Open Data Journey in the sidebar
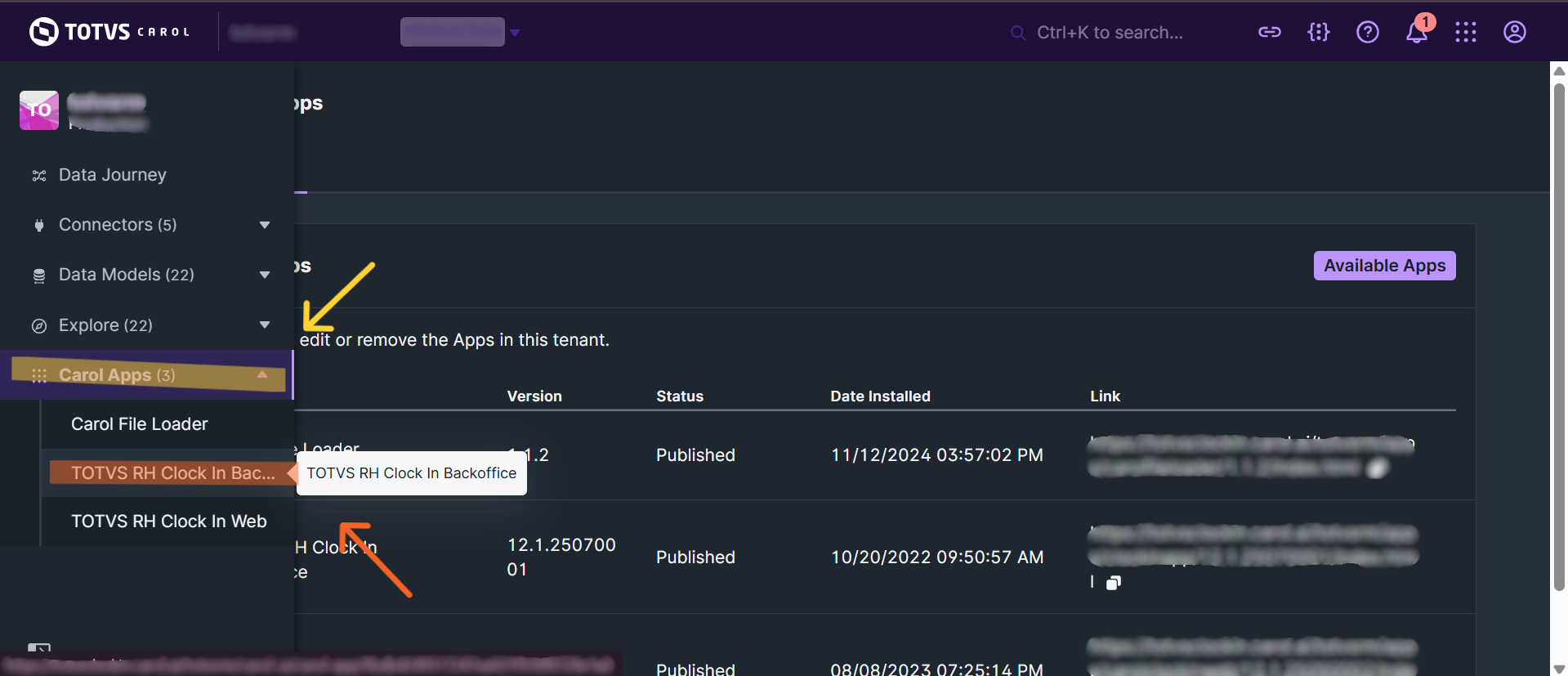The height and width of the screenshot is (676, 1568). (113, 175)
